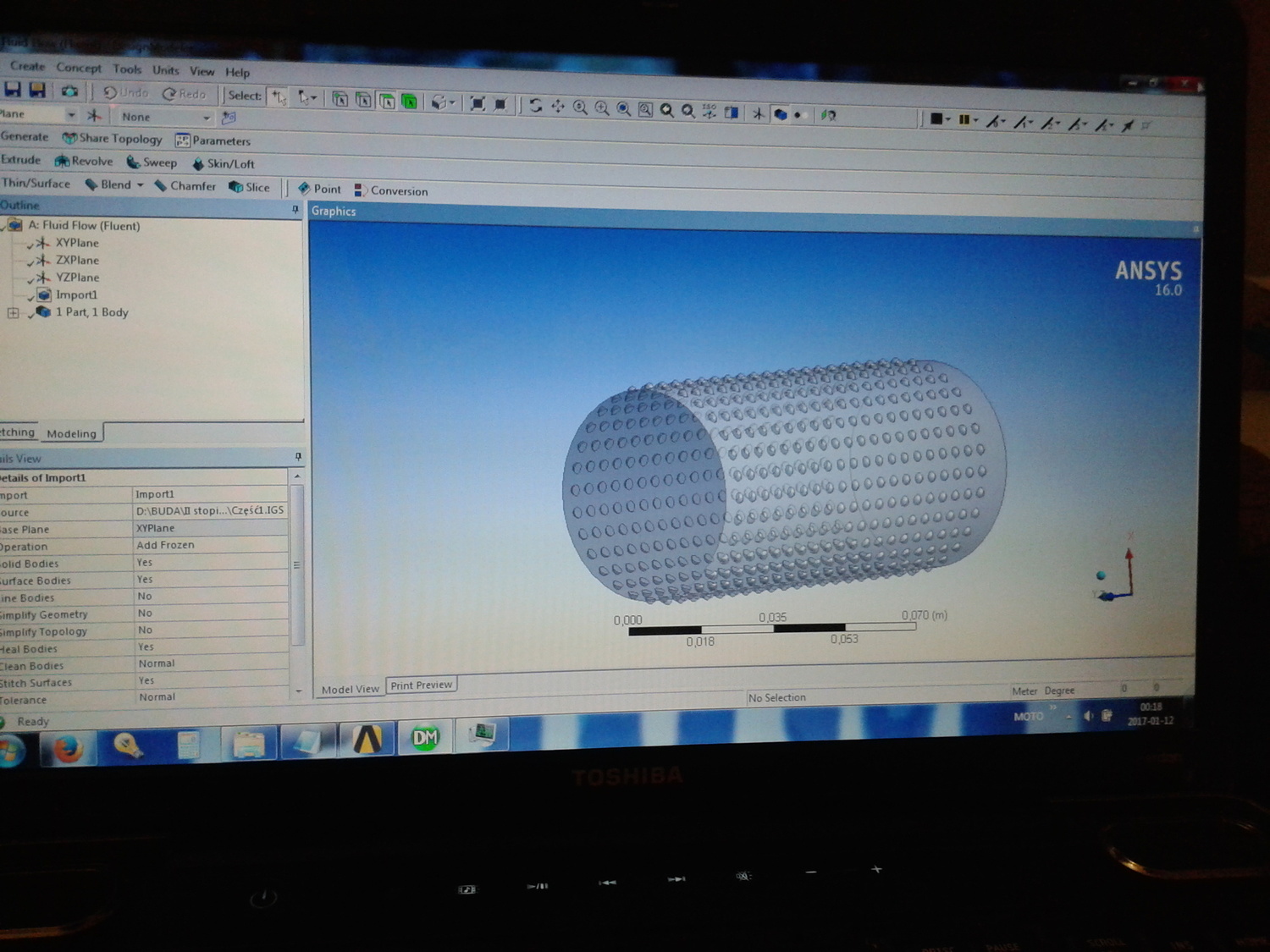The image size is (1270, 952).
Task: Click the Thin/Surface button
Action: [36, 183]
